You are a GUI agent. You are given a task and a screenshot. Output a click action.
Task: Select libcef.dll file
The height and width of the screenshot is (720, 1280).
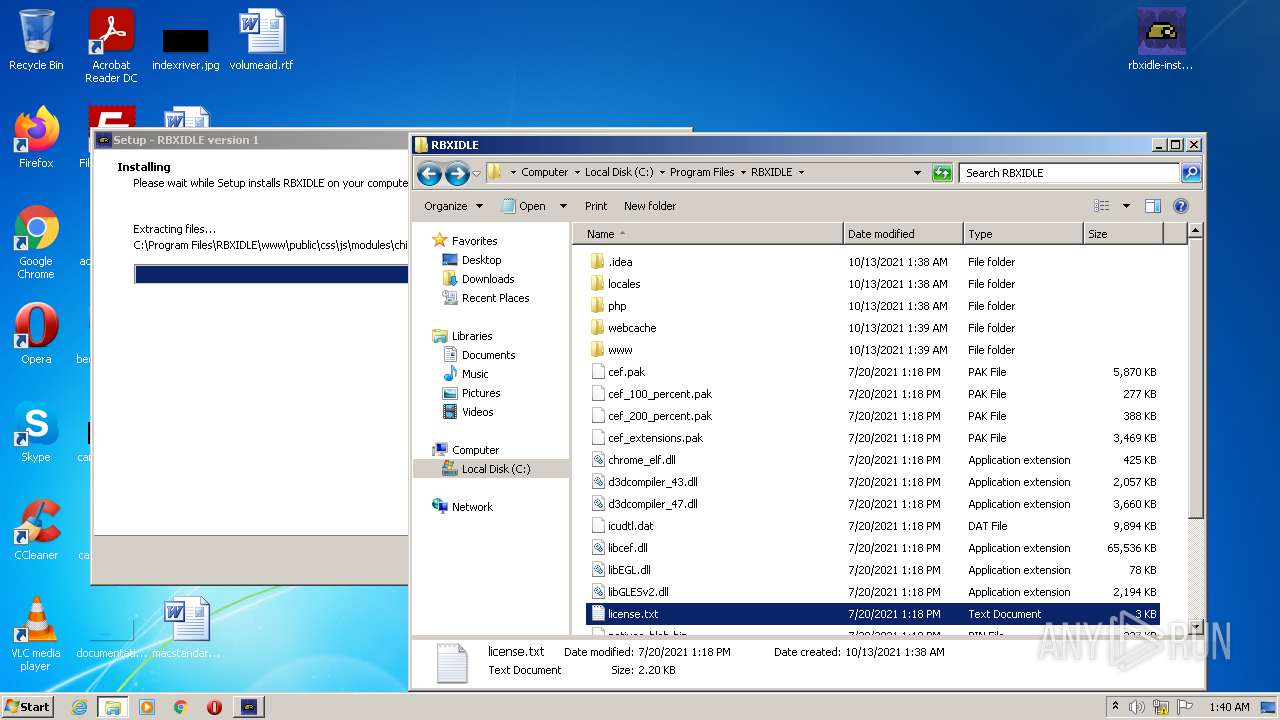[627, 548]
